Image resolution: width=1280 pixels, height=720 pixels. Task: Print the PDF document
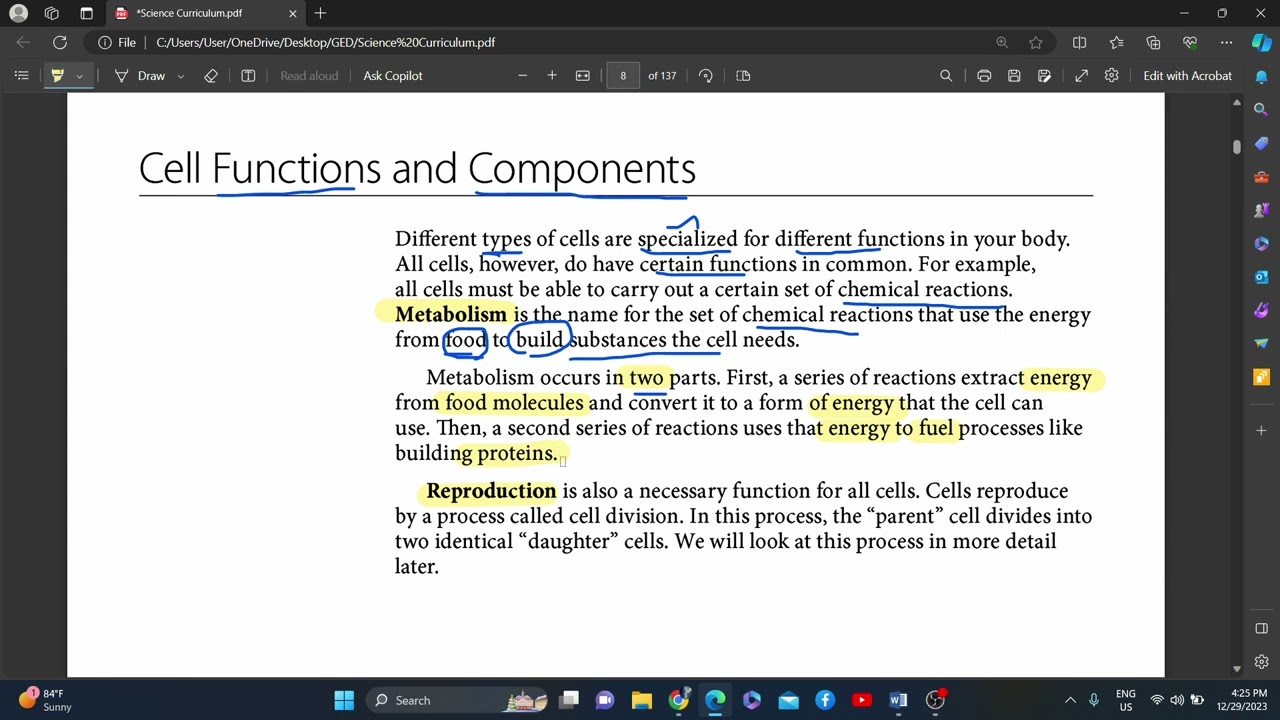(x=984, y=76)
